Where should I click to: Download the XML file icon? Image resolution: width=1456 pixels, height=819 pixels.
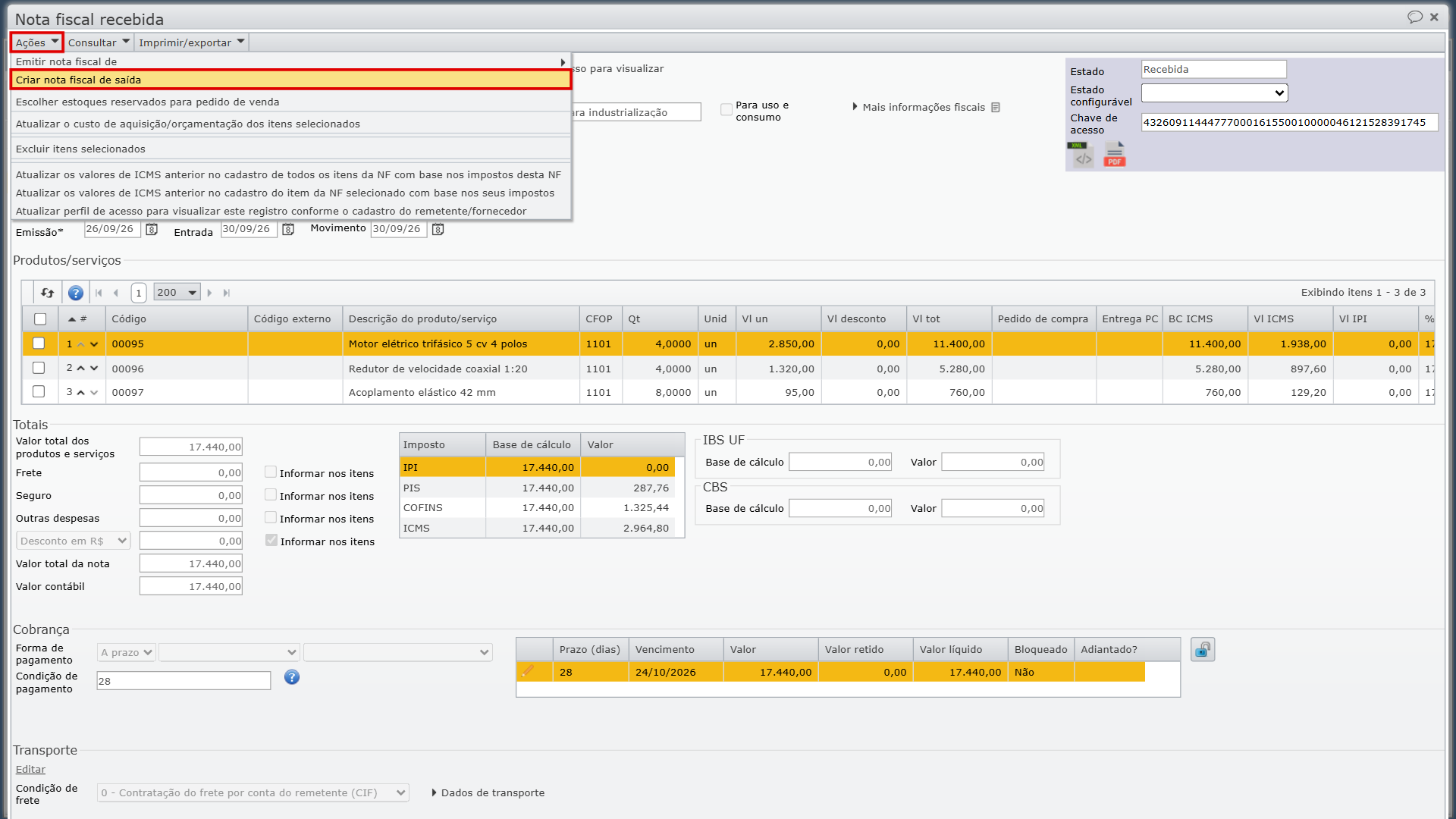click(x=1081, y=155)
